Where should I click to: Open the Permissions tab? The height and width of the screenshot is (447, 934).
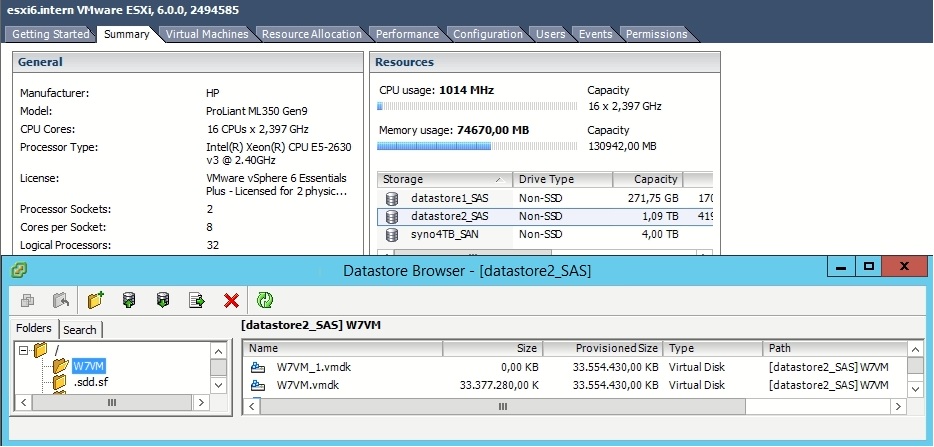tap(656, 35)
